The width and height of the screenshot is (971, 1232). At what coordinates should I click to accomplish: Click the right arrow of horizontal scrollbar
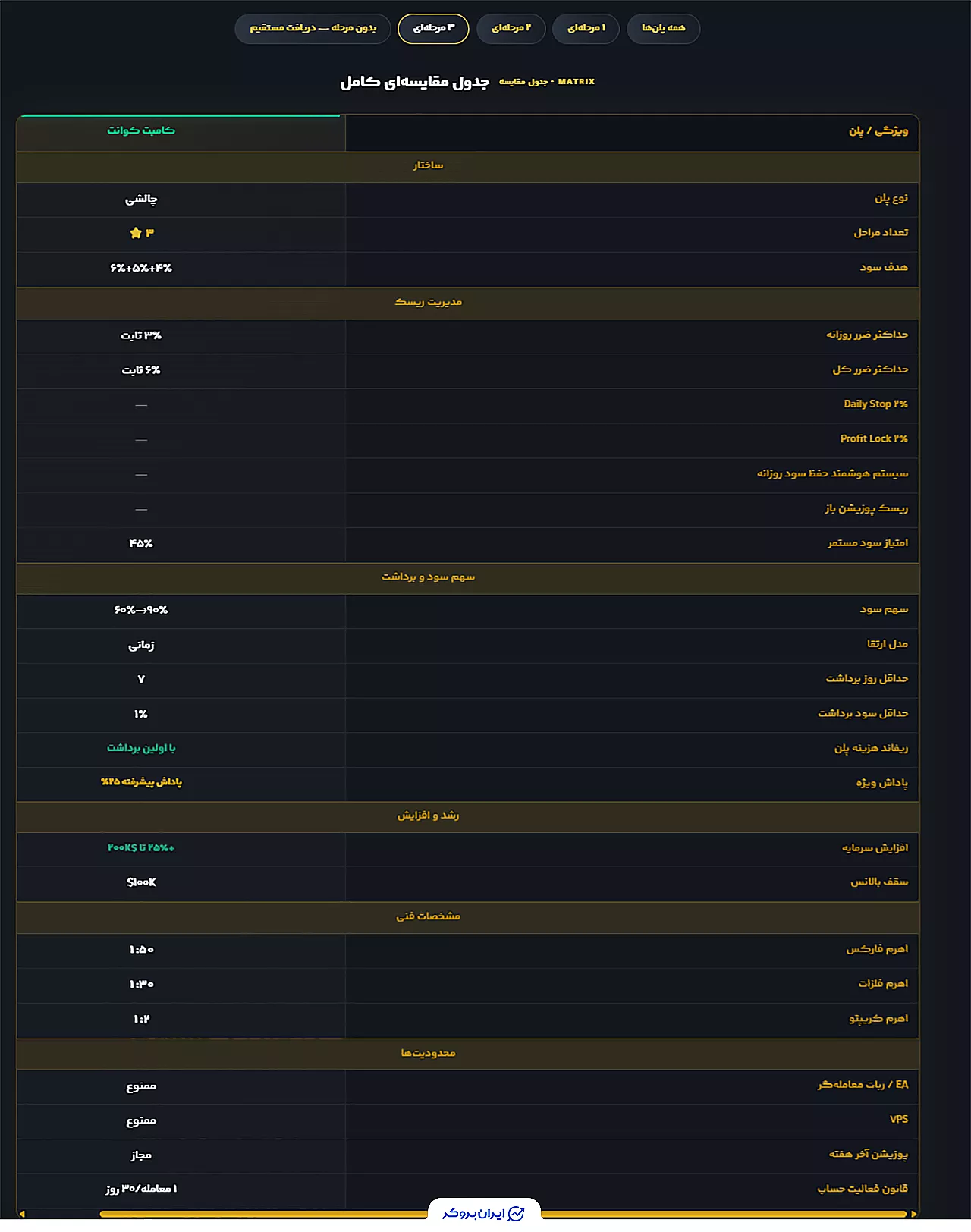pyautogui.click(x=913, y=1214)
